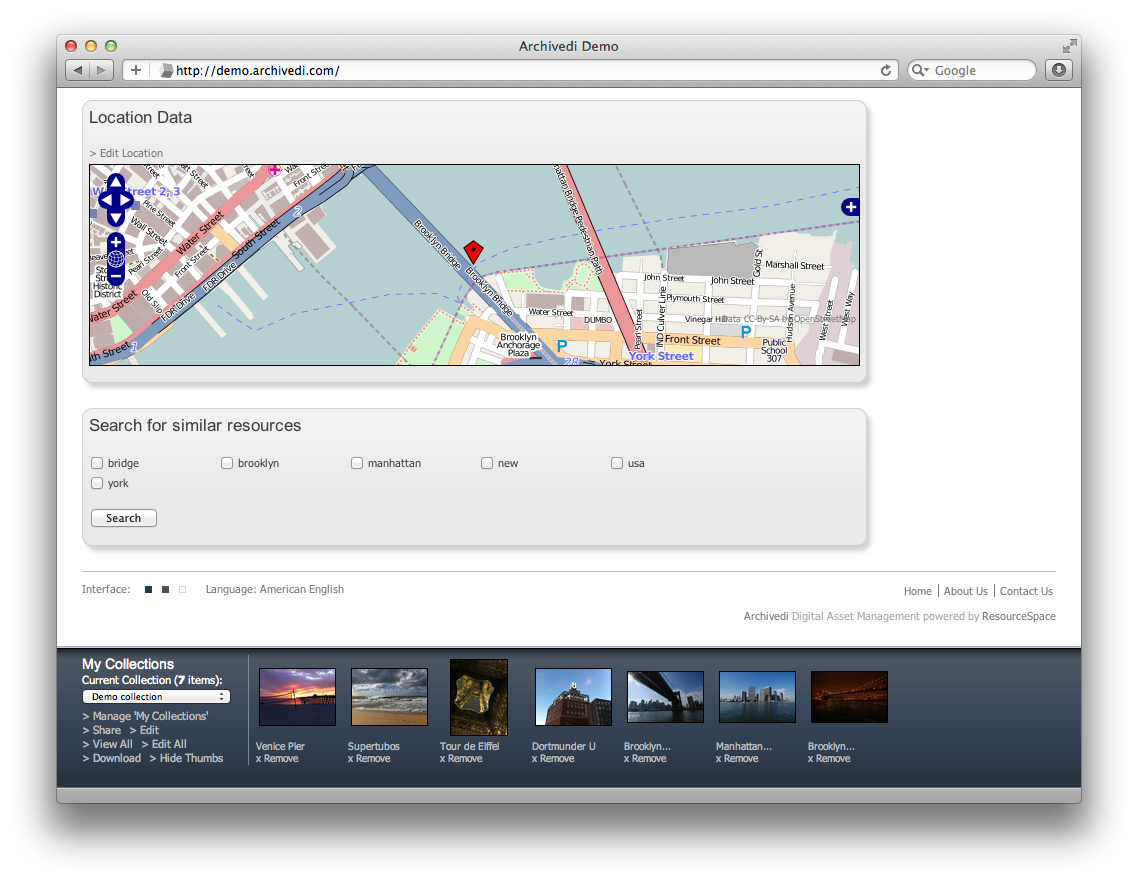Screen dimensions: 1138x882
Task: Select dark gray interface color
Action: click(165, 589)
